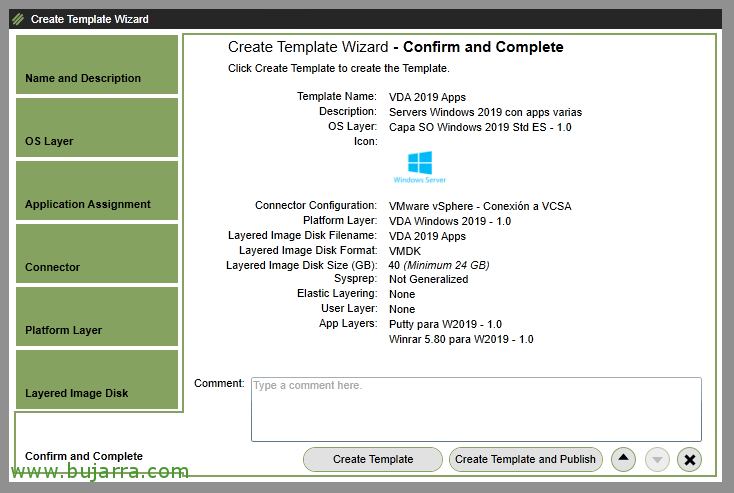Image resolution: width=734 pixels, height=493 pixels.
Task: Click description 'Servers Windows 2019 con apps varias'
Action: tap(485, 112)
